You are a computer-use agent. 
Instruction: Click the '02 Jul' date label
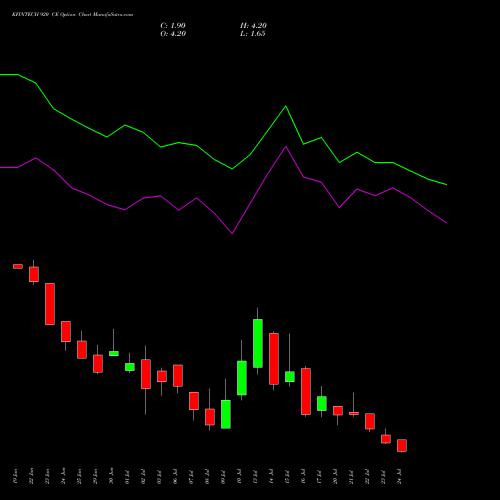[x=143, y=476]
